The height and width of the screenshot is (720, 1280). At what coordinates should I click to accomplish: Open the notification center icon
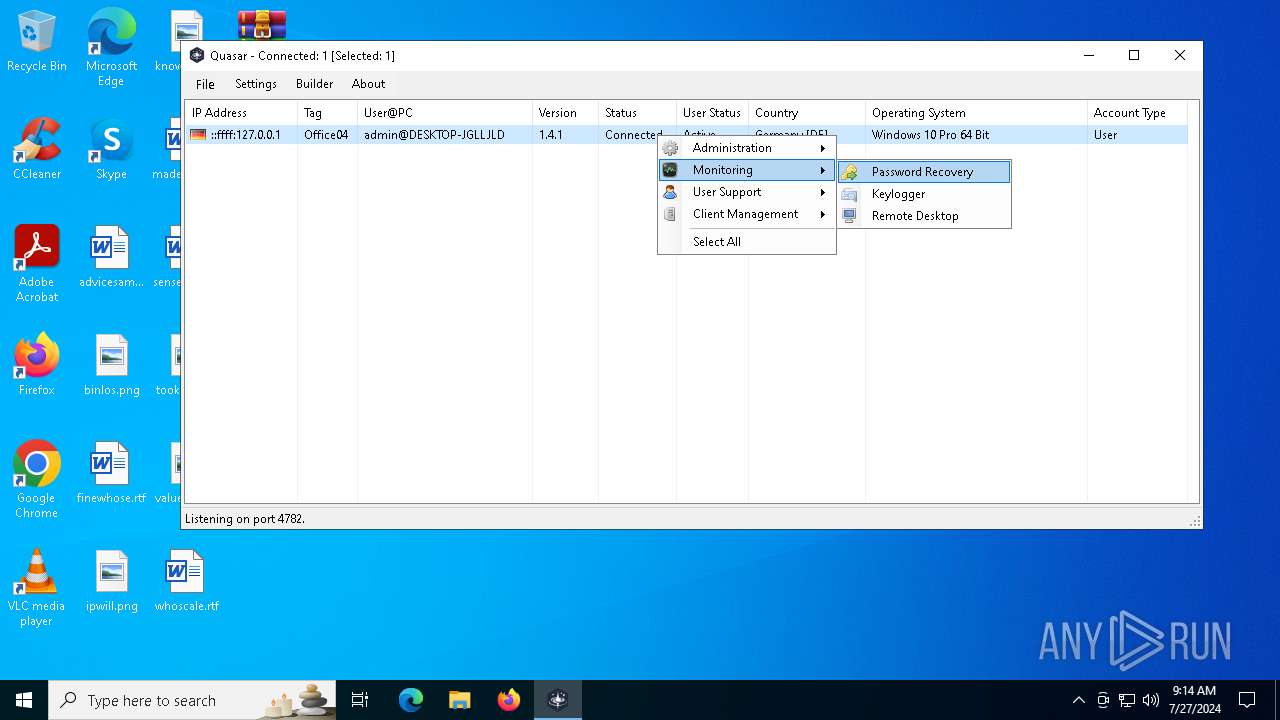tap(1247, 700)
